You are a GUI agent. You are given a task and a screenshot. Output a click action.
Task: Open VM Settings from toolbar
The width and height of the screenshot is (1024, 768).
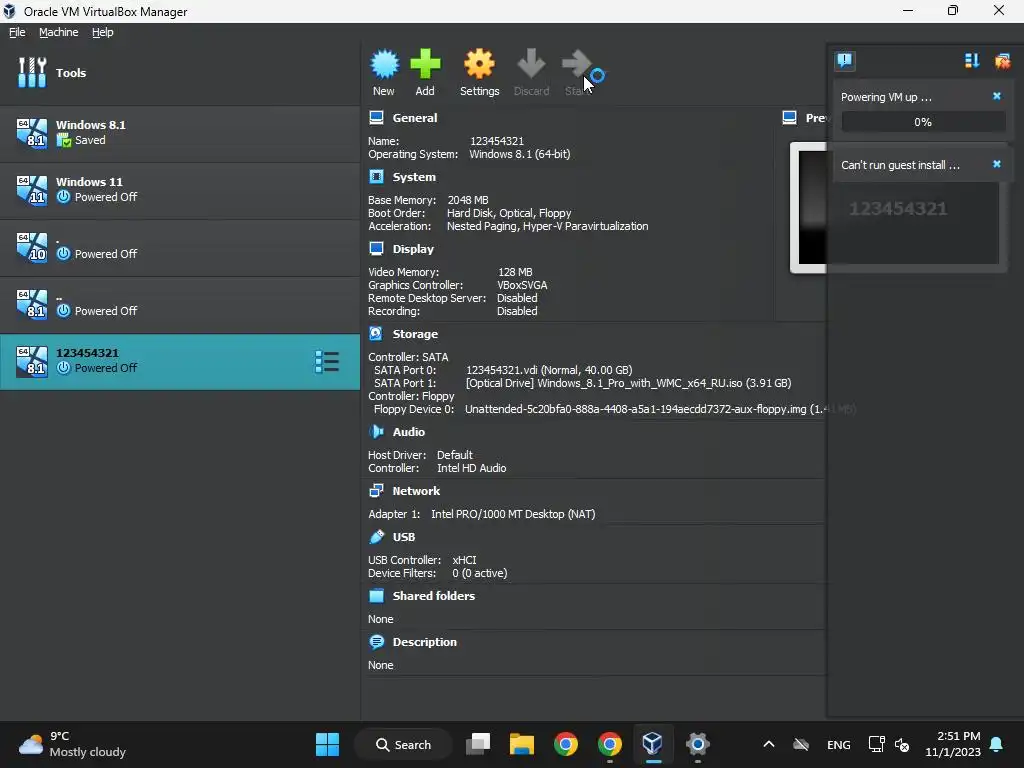[x=479, y=72]
